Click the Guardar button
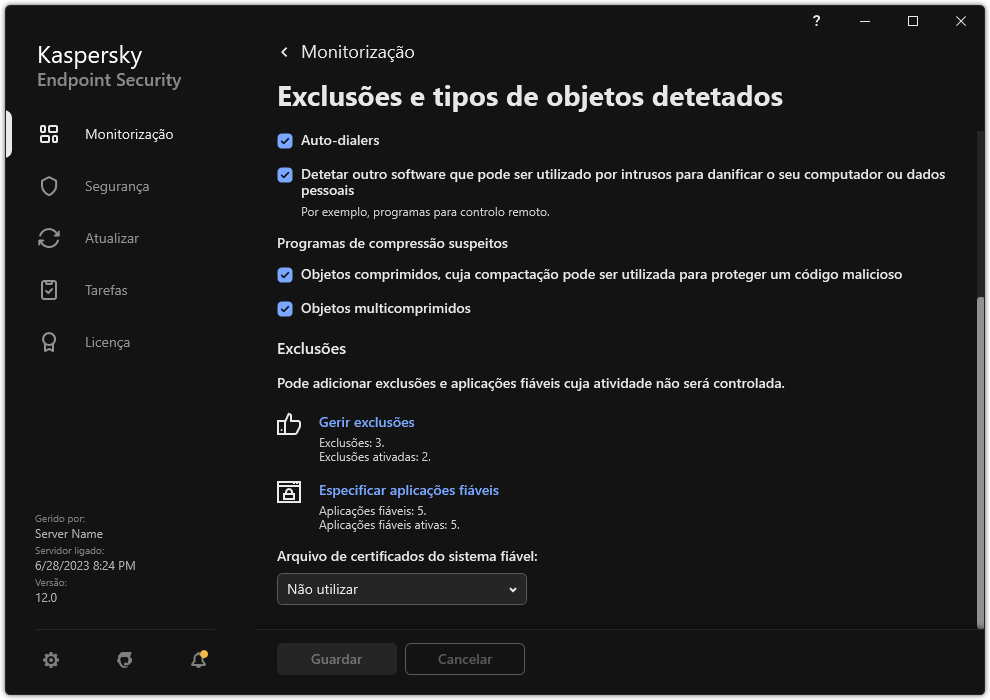The width and height of the screenshot is (990, 700). click(336, 659)
